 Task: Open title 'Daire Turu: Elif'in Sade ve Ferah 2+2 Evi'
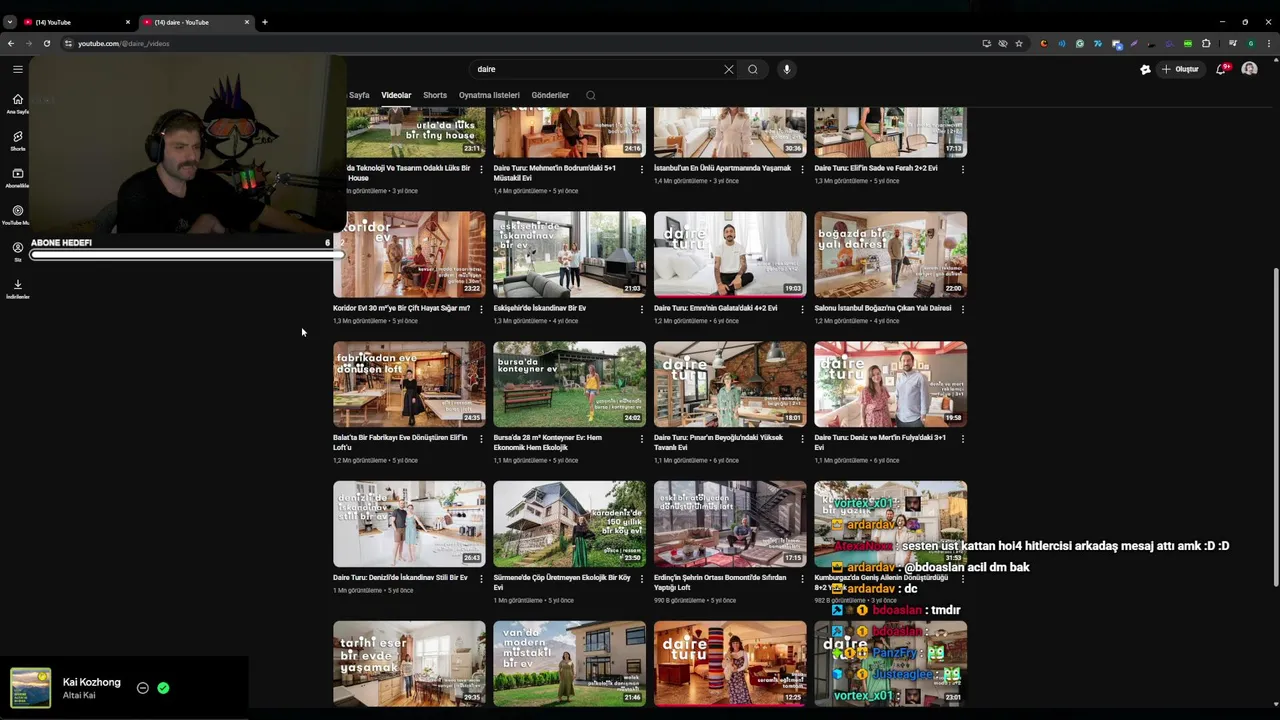tap(876, 168)
